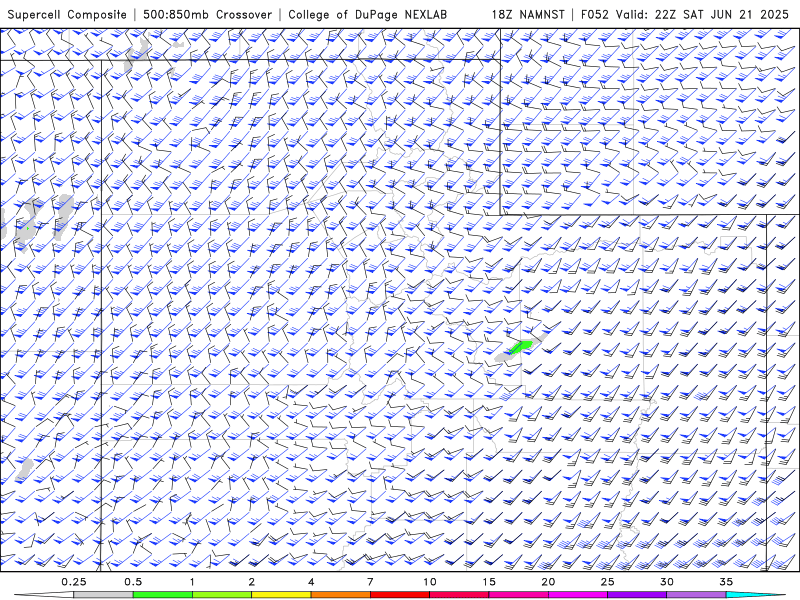Click the 'F052 Valid: 22Z SAT JUN 21 2025' text
The height and width of the screenshot is (600, 800).
point(685,14)
